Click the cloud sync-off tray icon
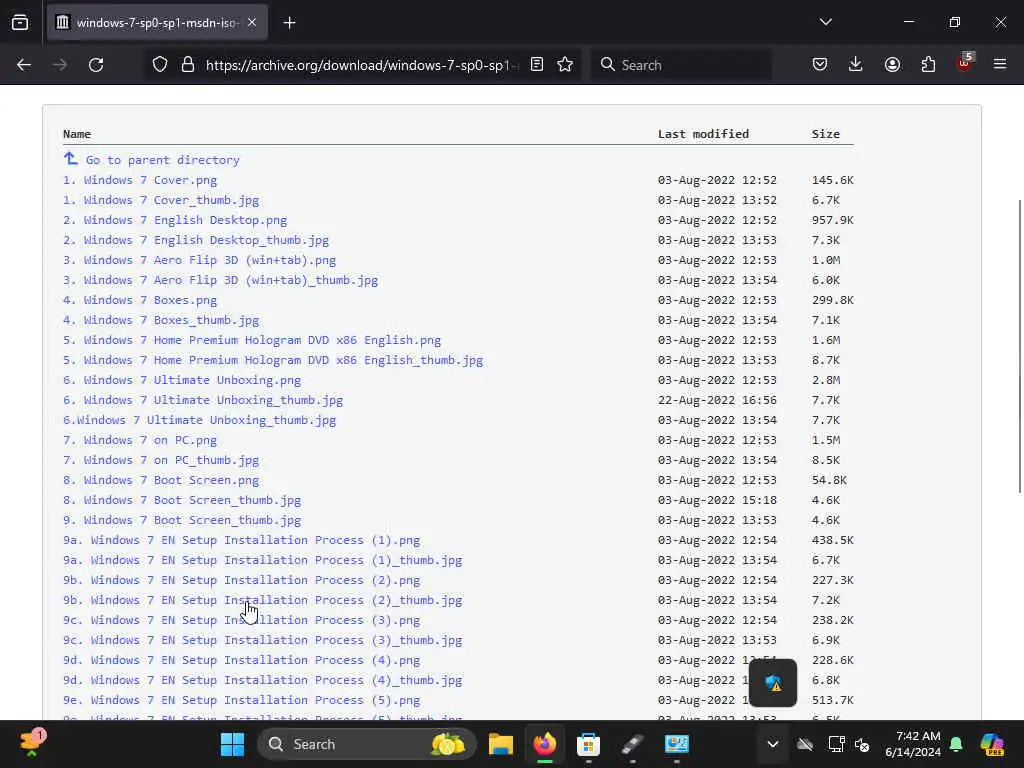Screen dimensions: 1024x768 click(x=805, y=744)
